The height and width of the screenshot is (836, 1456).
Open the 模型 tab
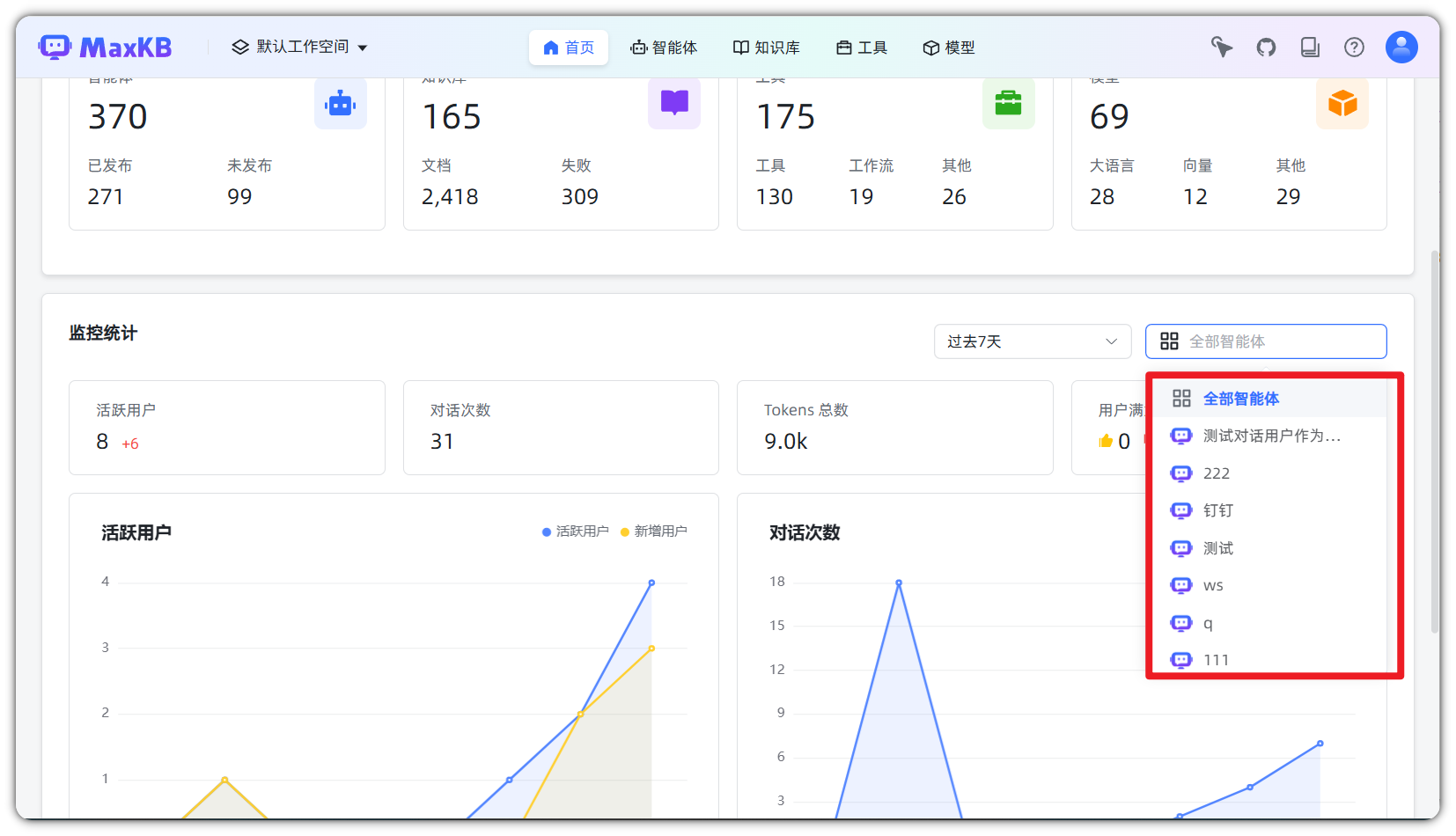949,48
